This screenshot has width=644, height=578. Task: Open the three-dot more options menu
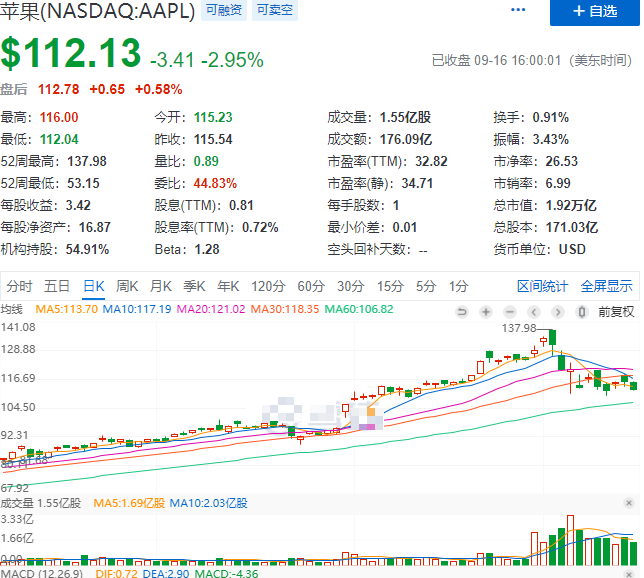pyautogui.click(x=518, y=10)
